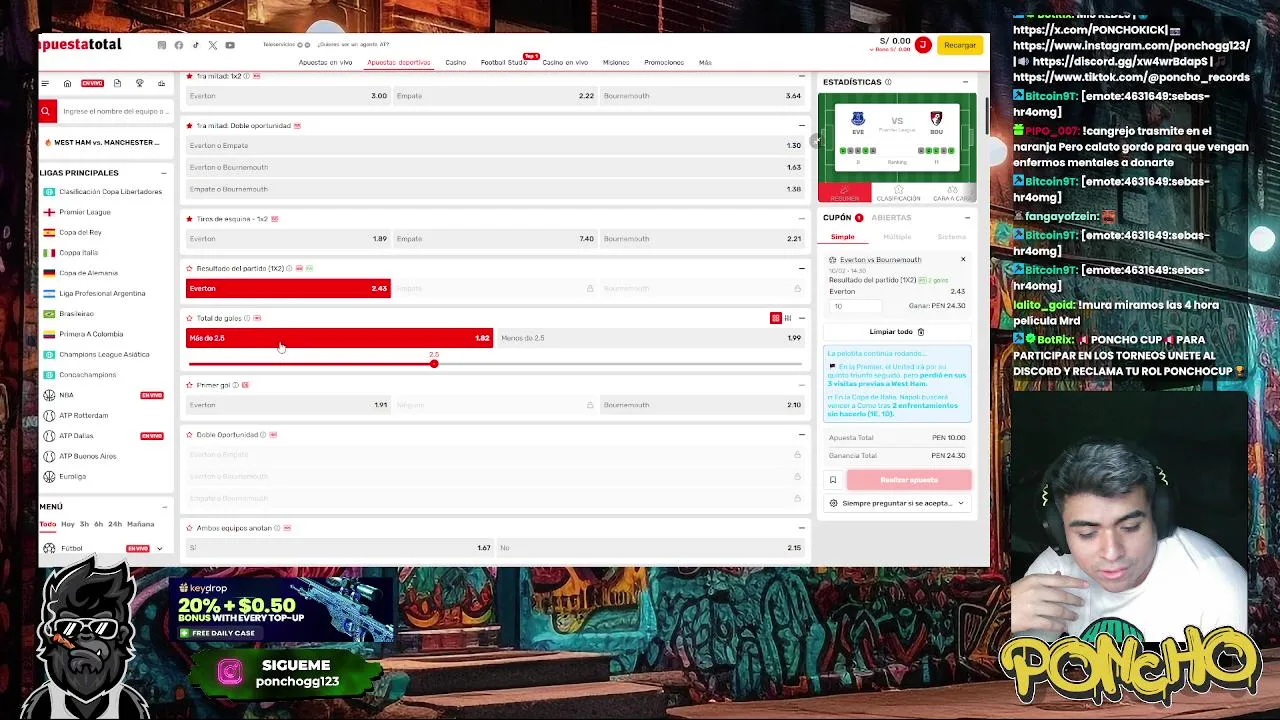
Task: Select Menos de 2.5 odds 1.99
Action: click(650, 338)
